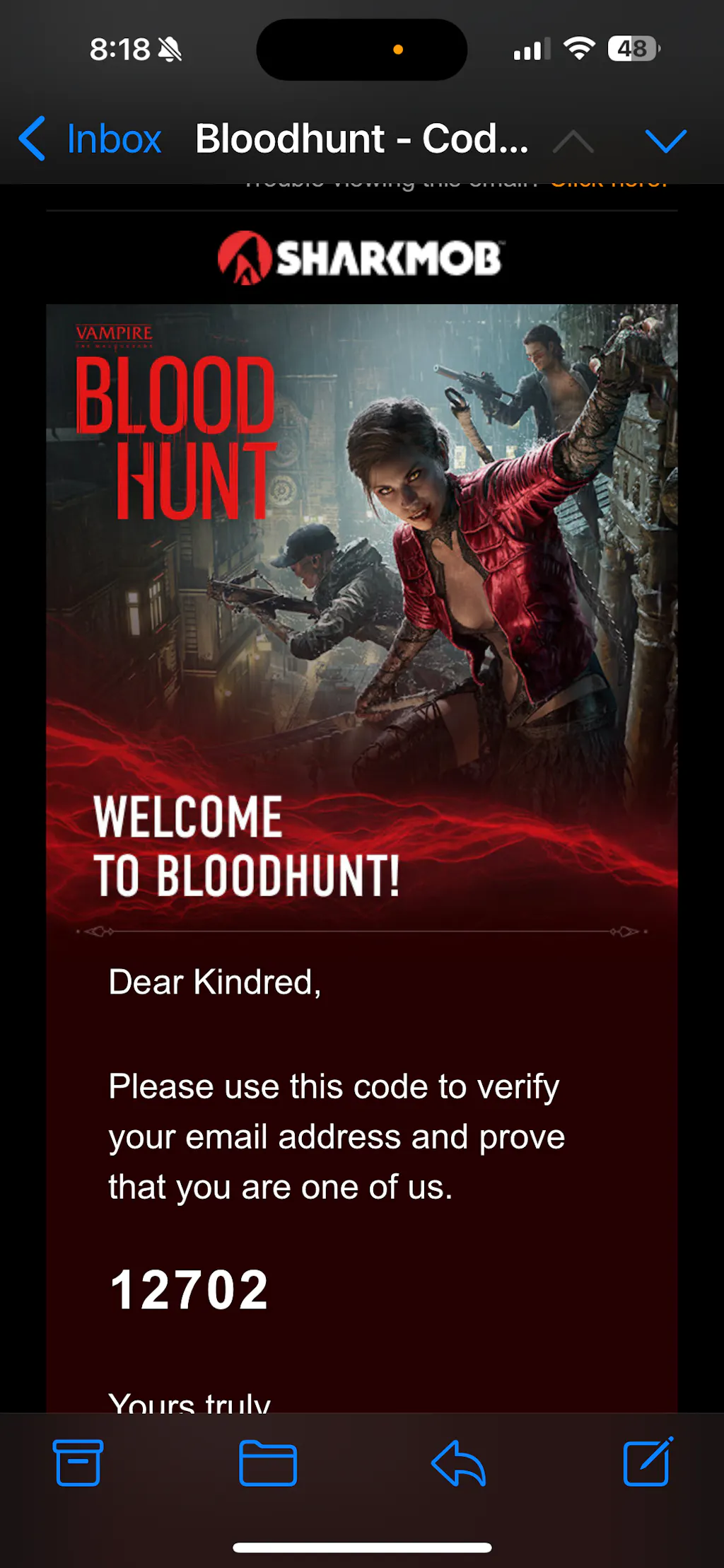Tap the Bloodhunt - Cod... subject title
Viewport: 724px width, 1568px height.
pos(362,139)
